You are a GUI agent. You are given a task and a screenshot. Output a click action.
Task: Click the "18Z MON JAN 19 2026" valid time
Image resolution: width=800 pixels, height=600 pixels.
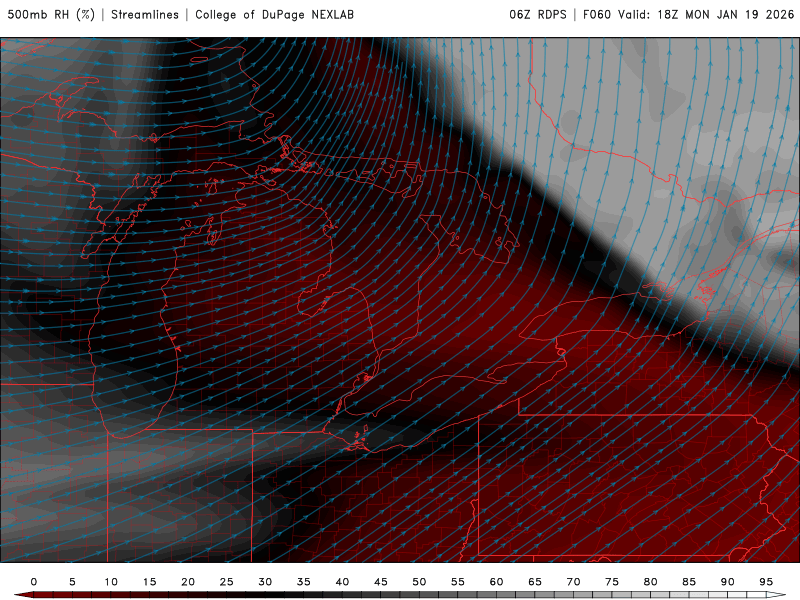[x=726, y=14]
